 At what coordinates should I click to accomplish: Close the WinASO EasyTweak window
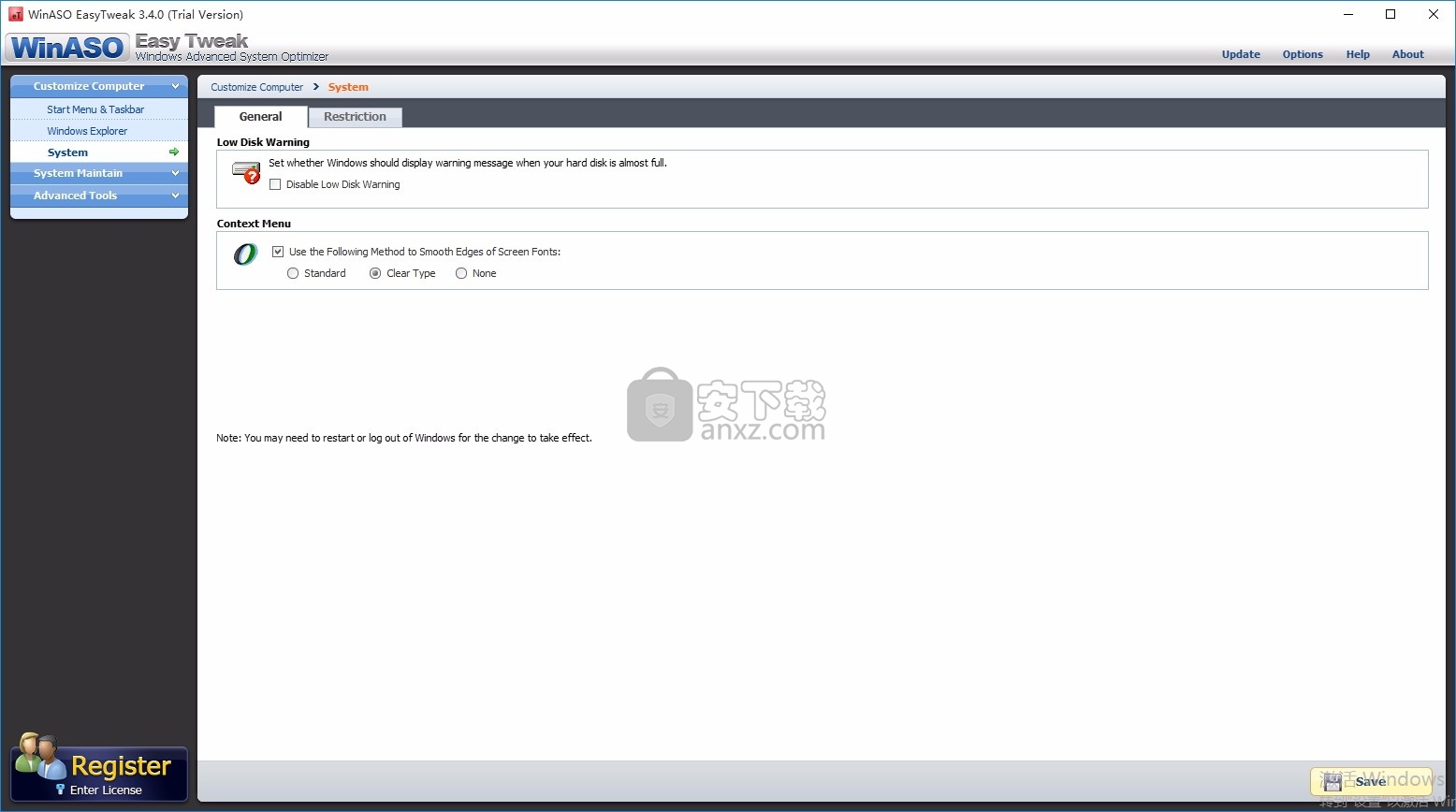(x=1434, y=14)
